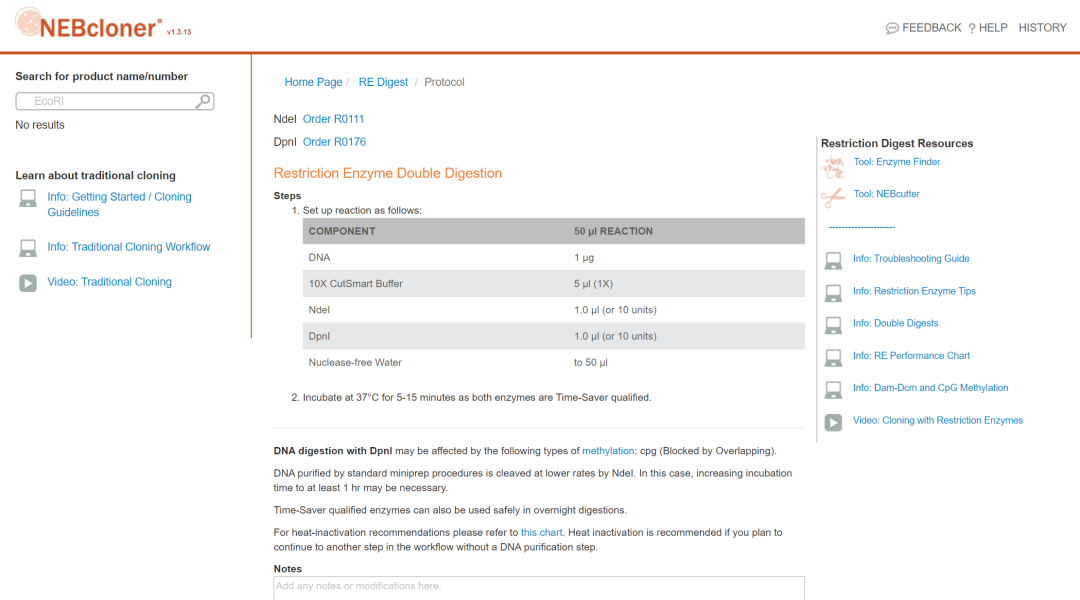Open Info: Dam-Dcm and CpG Methylation link
1080x600 pixels.
tap(931, 388)
